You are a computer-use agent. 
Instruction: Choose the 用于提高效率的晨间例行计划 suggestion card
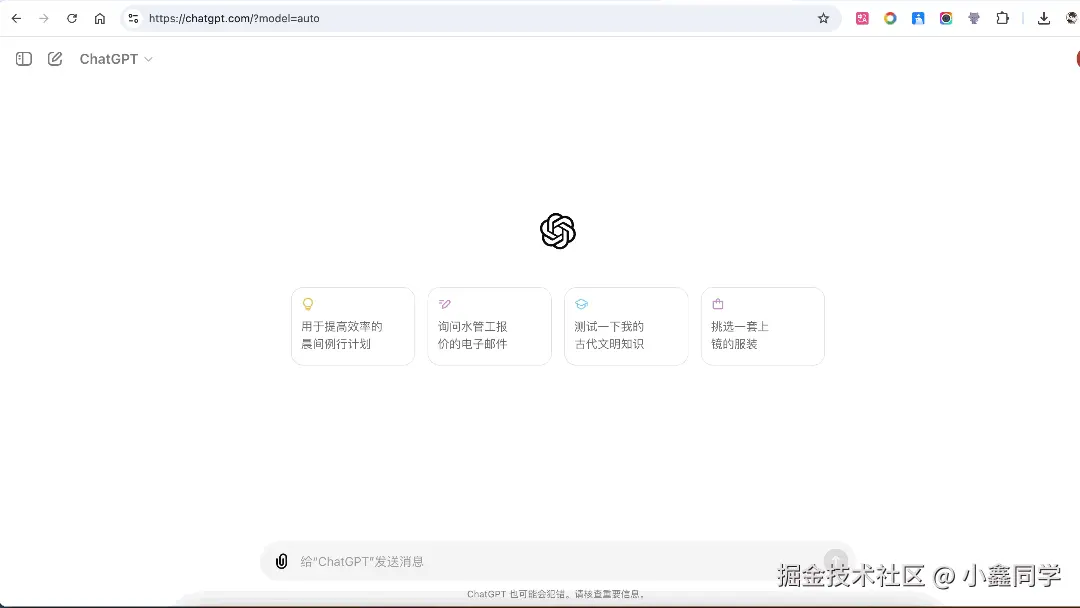353,326
